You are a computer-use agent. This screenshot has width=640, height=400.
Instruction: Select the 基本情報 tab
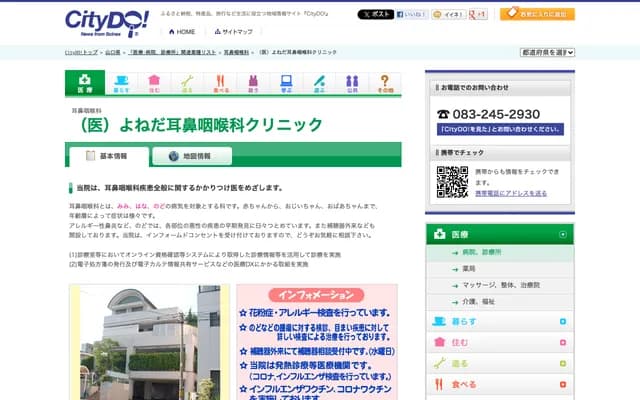pyautogui.click(x=108, y=156)
